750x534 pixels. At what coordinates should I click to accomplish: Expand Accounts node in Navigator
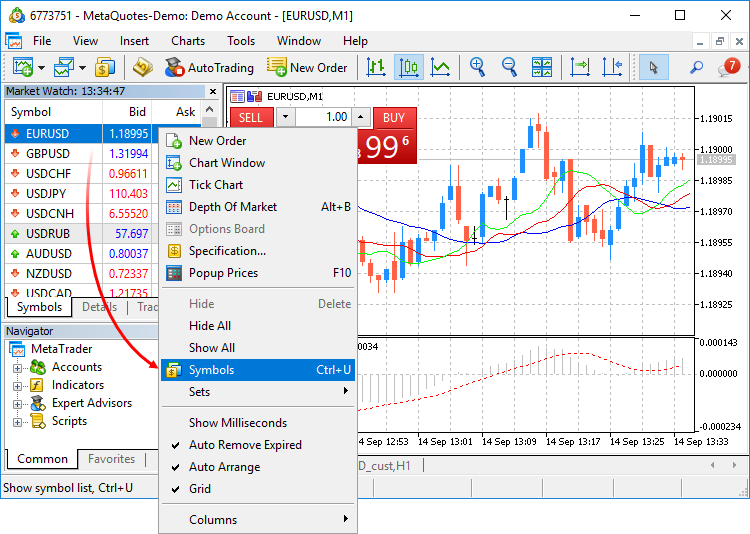[x=17, y=368]
